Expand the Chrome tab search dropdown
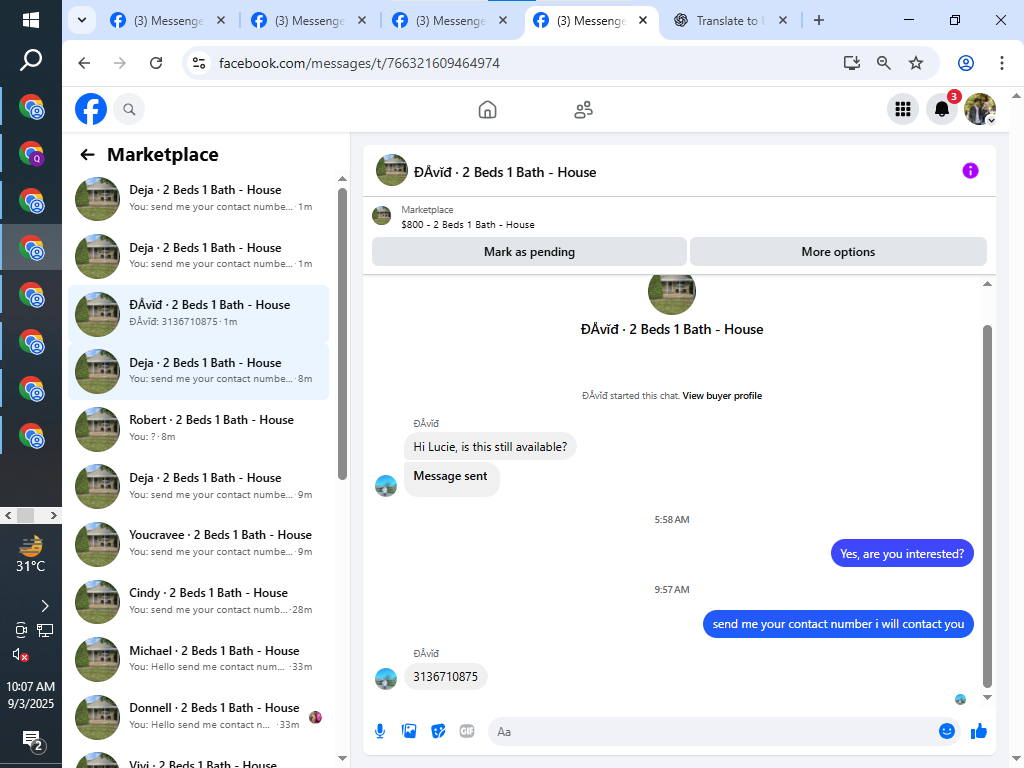The width and height of the screenshot is (1024, 768). tap(82, 20)
